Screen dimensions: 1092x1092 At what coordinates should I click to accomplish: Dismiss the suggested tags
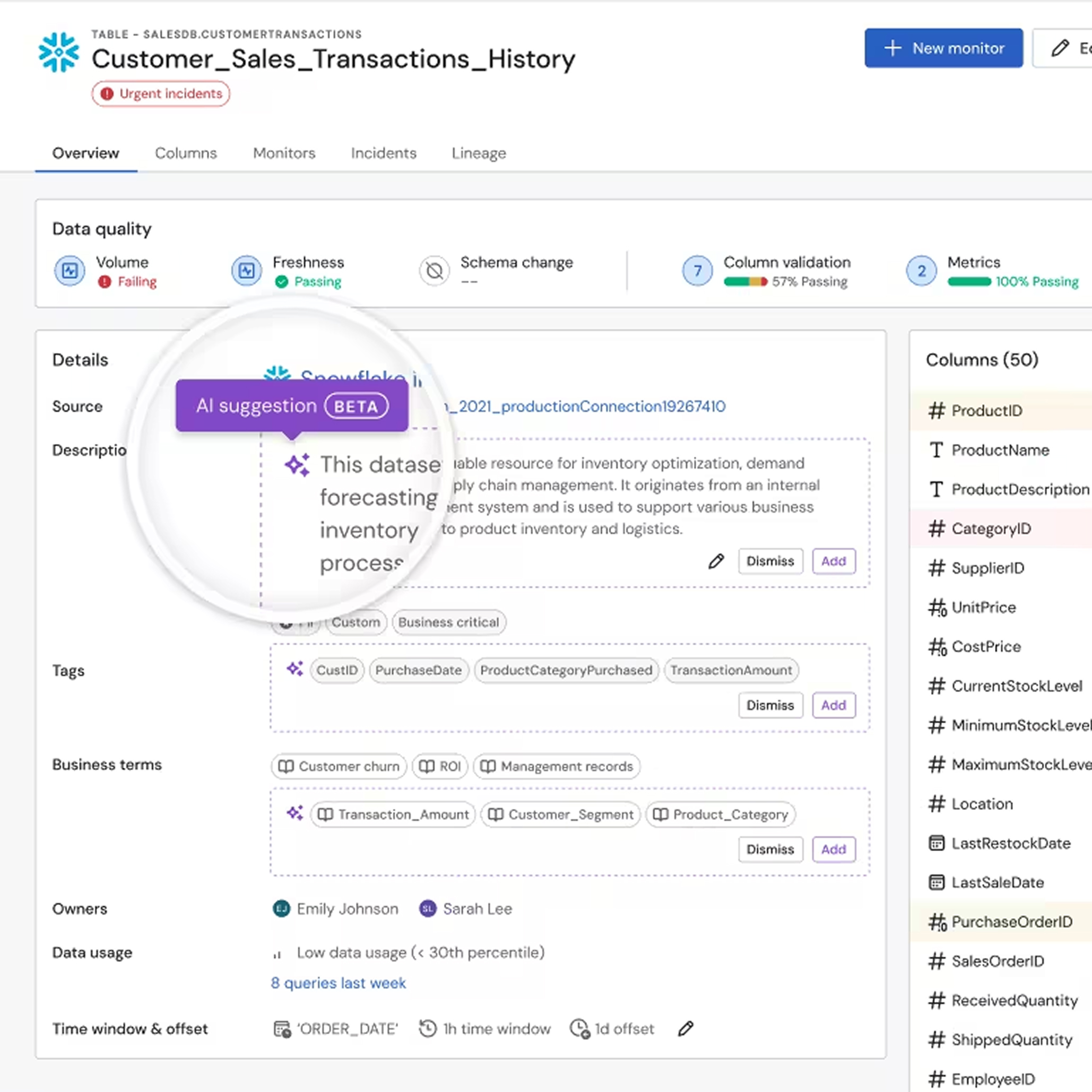click(770, 705)
